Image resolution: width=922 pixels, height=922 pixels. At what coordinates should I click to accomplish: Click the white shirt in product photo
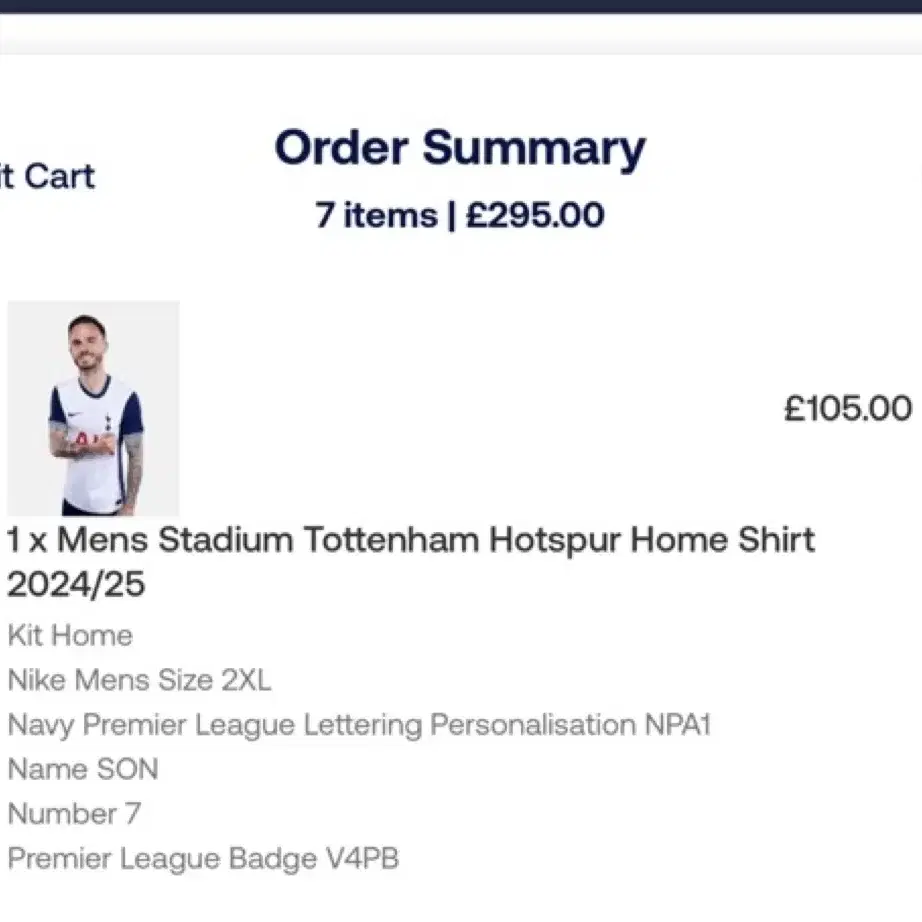tap(96, 444)
